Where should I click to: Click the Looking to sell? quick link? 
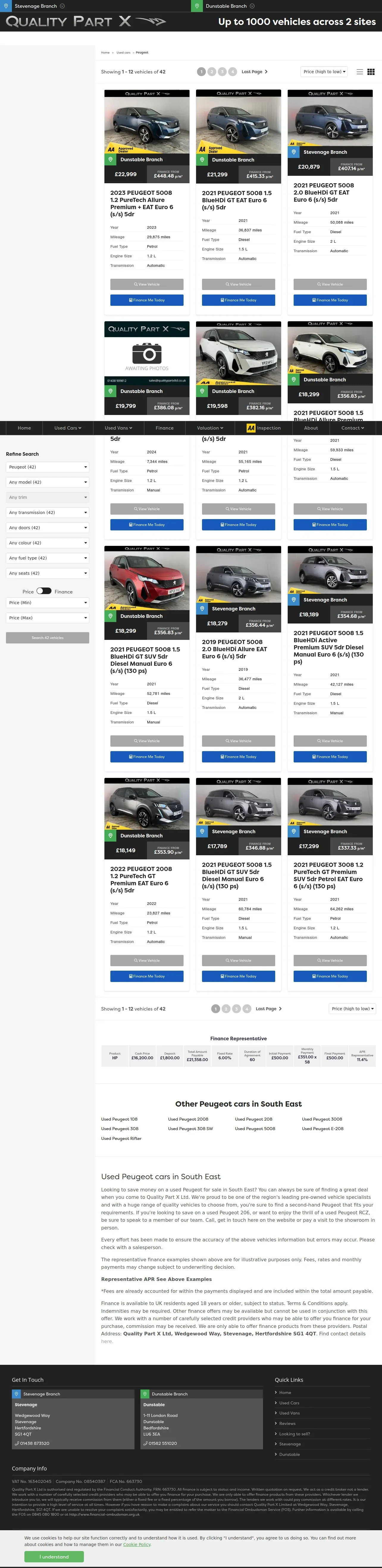[x=295, y=1434]
